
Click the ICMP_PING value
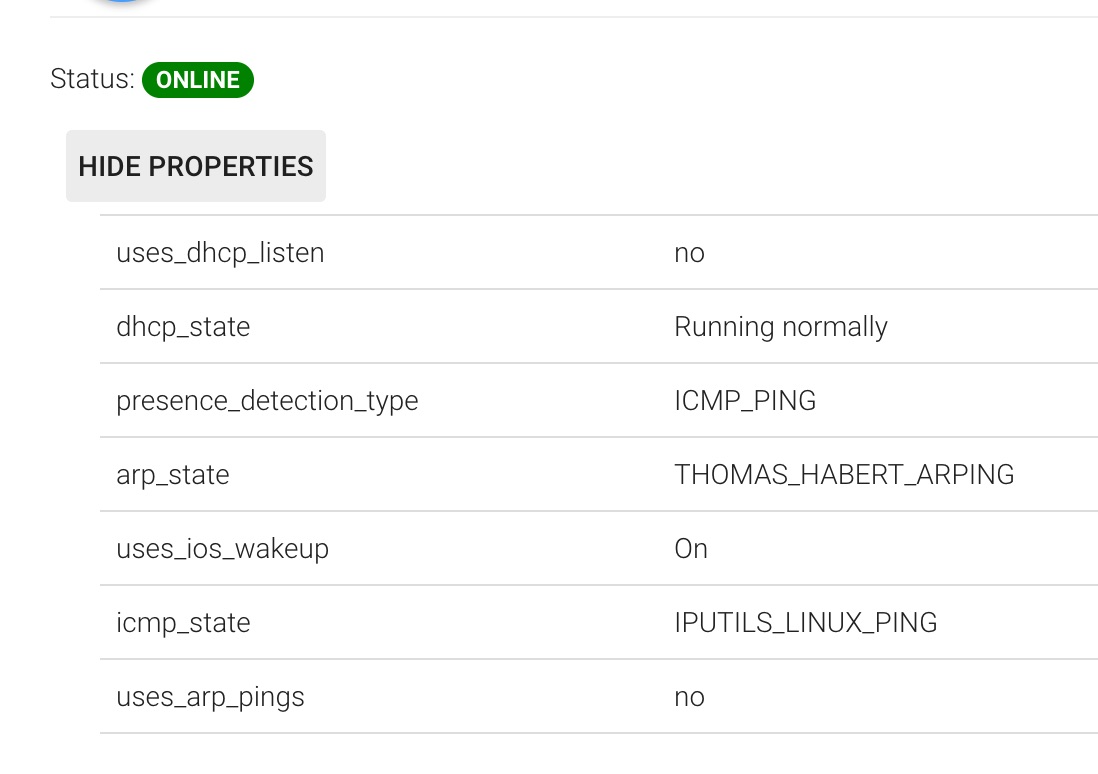click(744, 401)
